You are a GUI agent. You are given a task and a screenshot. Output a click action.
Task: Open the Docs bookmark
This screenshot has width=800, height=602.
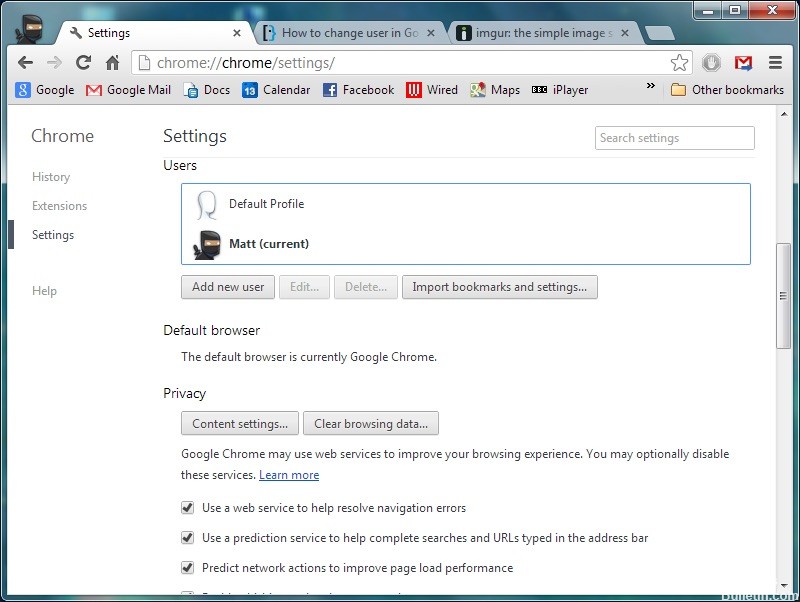[x=207, y=90]
